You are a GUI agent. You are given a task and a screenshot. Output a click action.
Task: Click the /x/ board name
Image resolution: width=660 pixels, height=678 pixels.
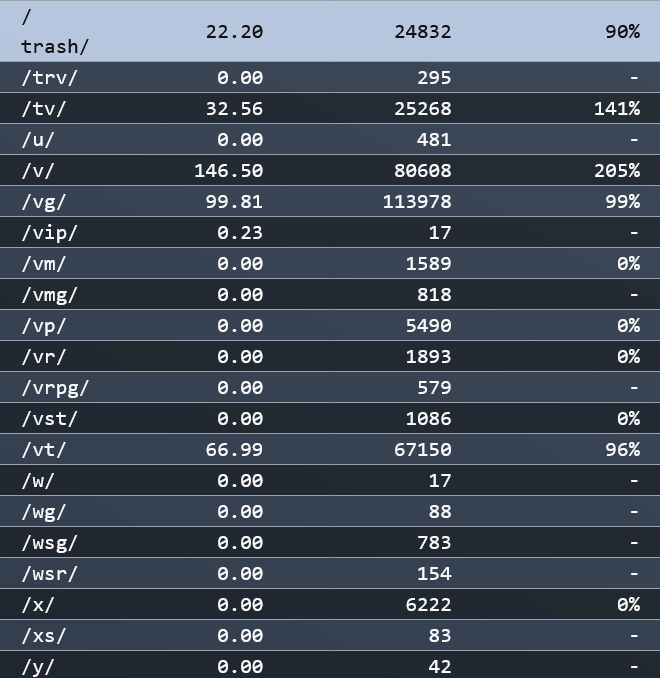(x=38, y=604)
